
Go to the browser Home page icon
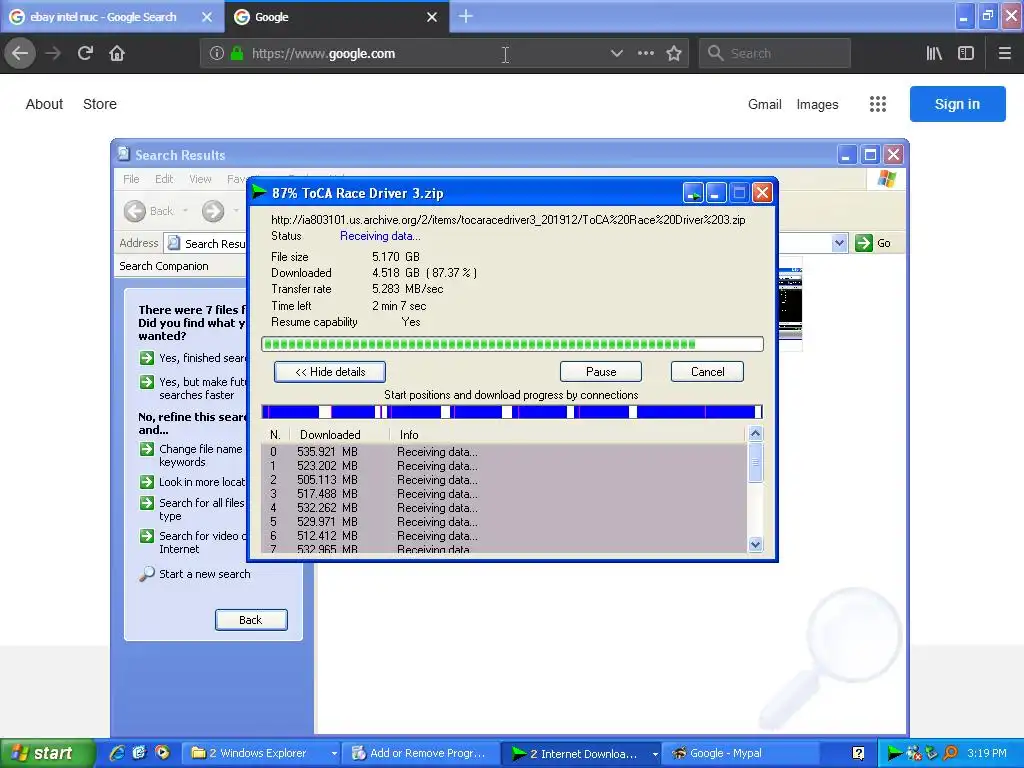click(117, 54)
